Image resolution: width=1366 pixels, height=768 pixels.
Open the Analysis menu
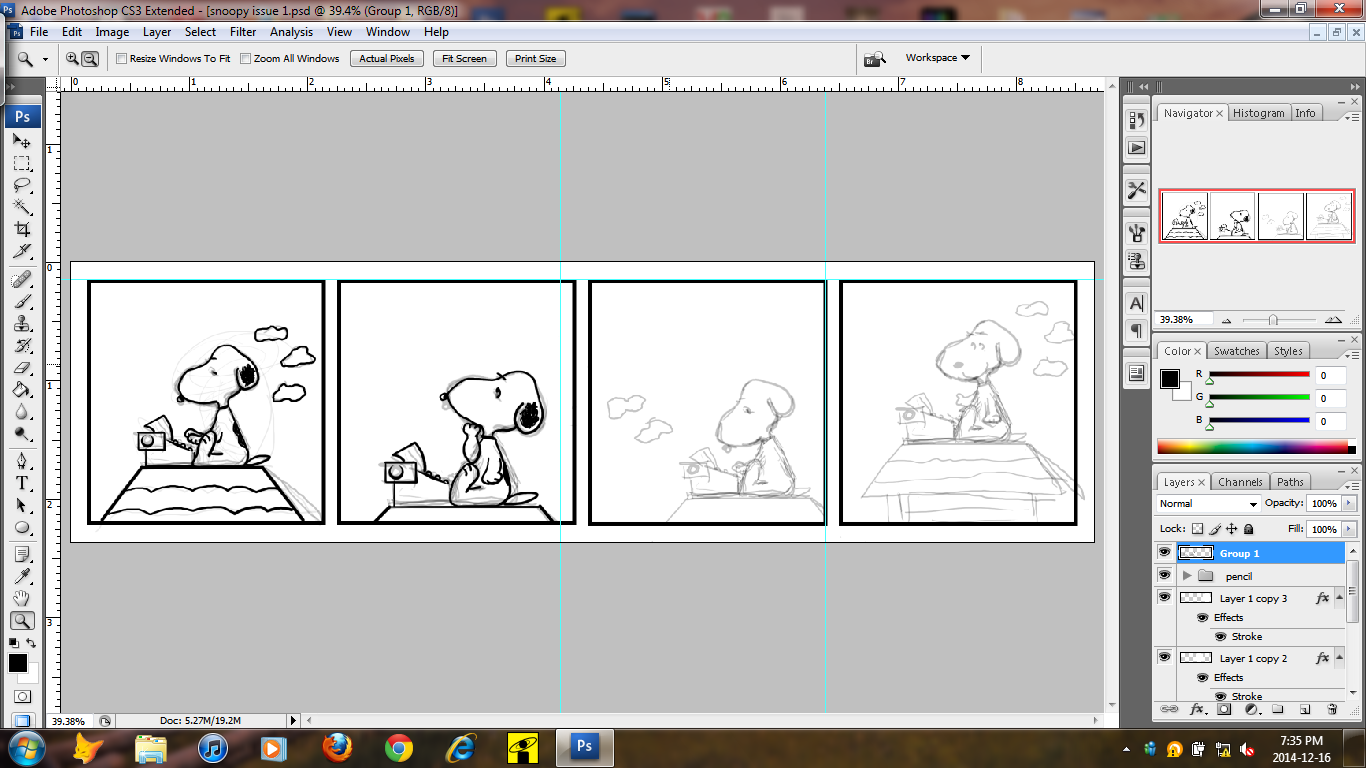click(291, 32)
